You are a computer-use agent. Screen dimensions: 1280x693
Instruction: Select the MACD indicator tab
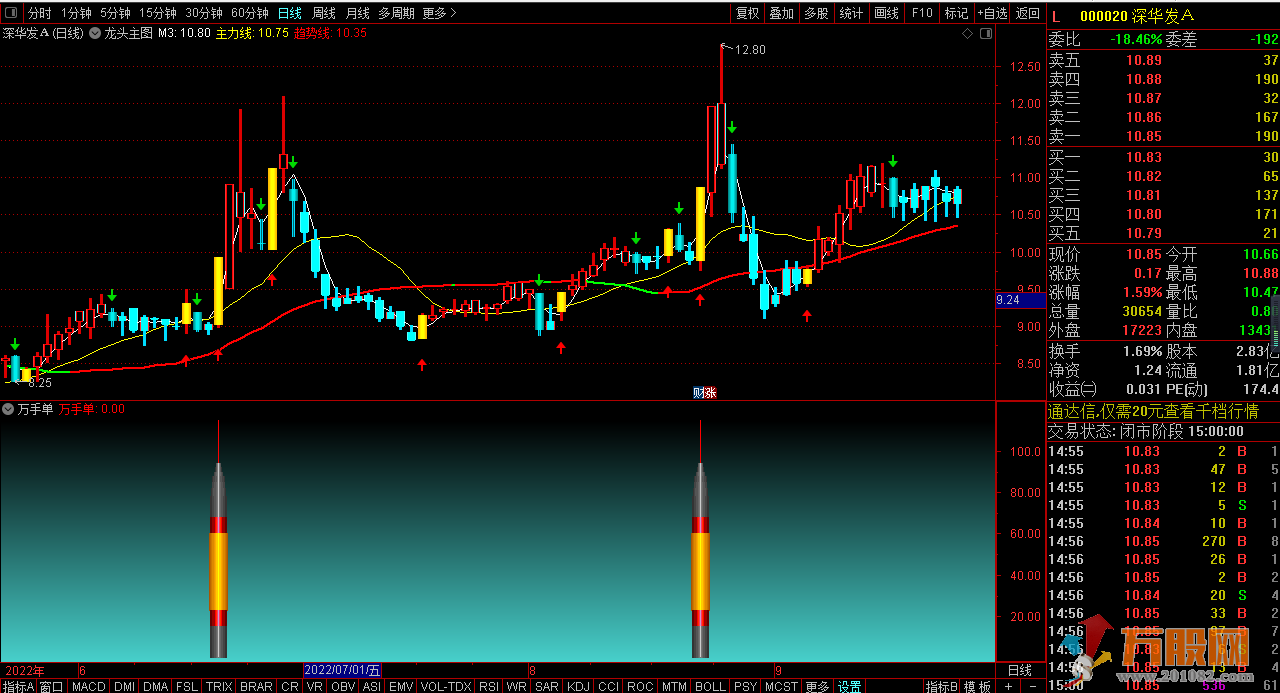pos(89,686)
